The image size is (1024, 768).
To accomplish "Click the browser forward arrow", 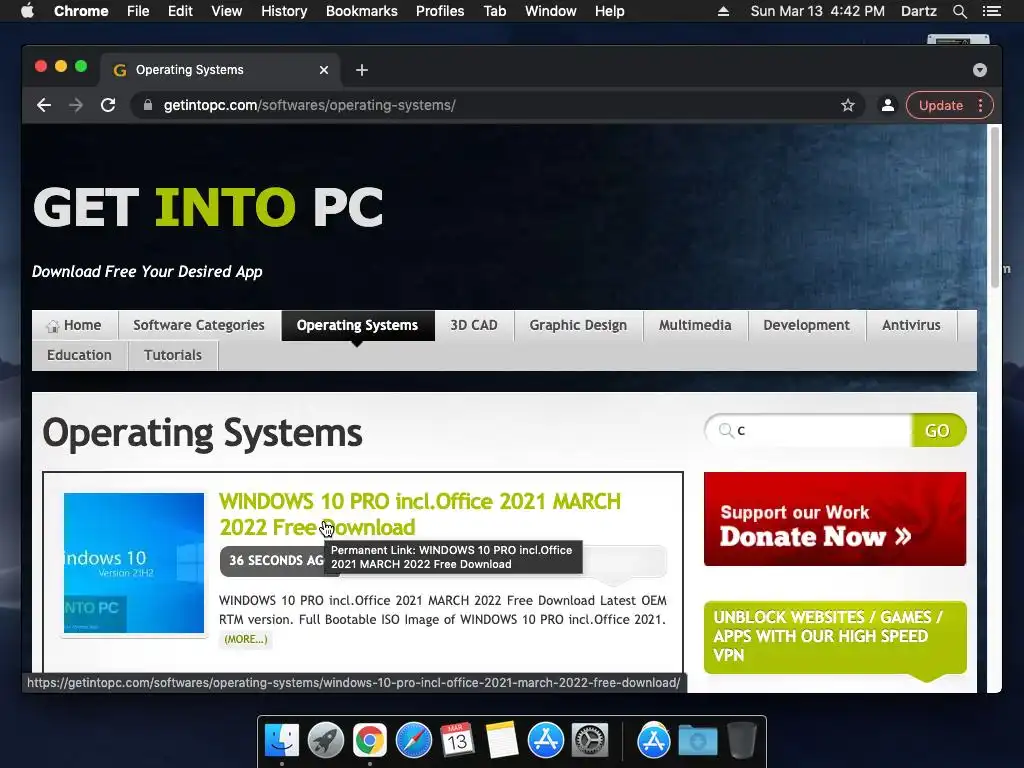I will coord(76,105).
